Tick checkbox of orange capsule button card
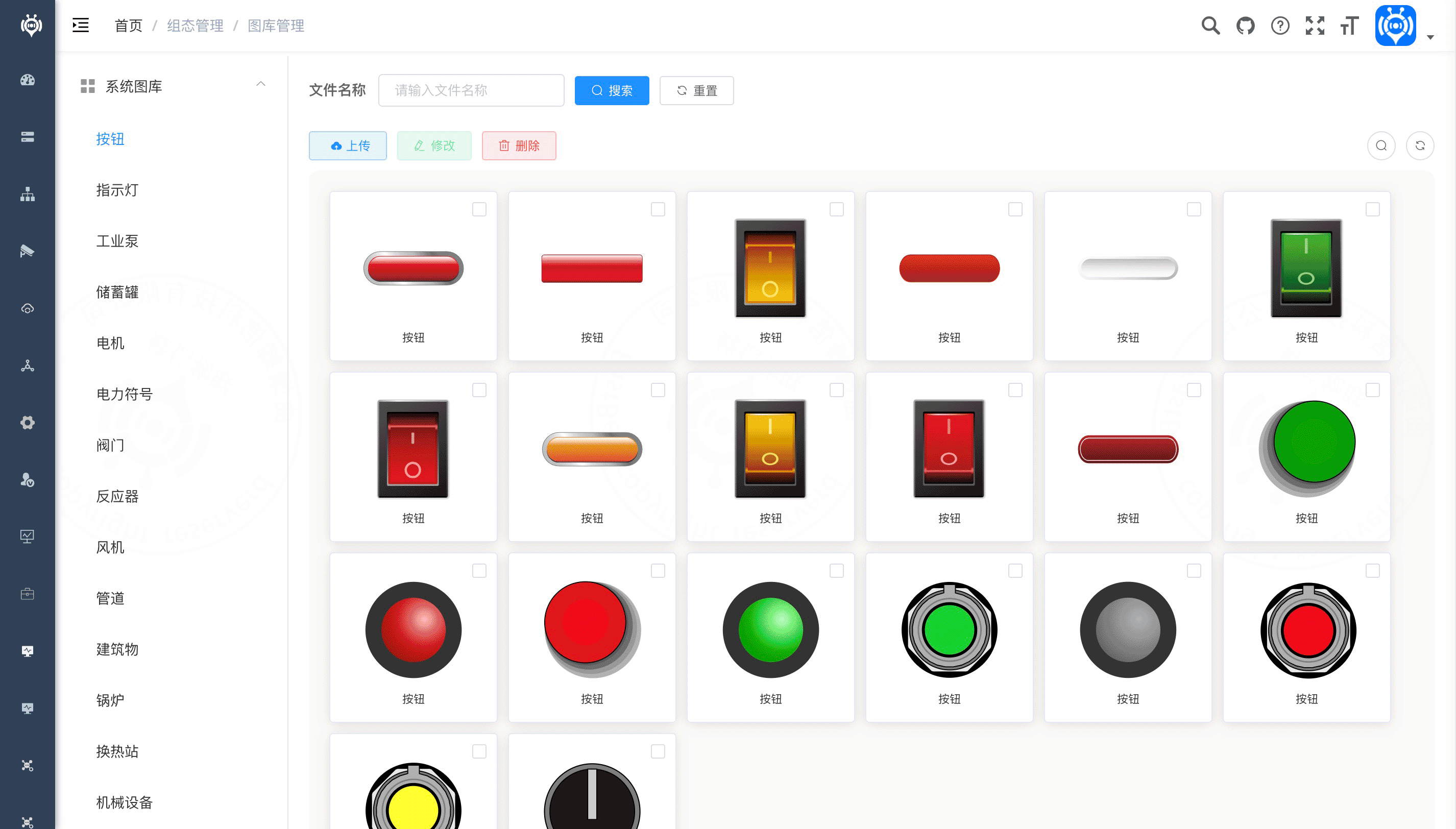This screenshot has width=1456, height=829. coord(658,390)
